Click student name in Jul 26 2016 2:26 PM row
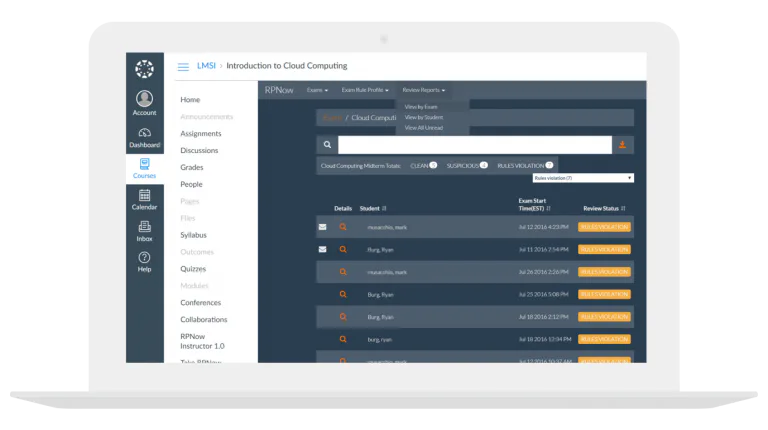768x430 pixels. click(x=387, y=272)
